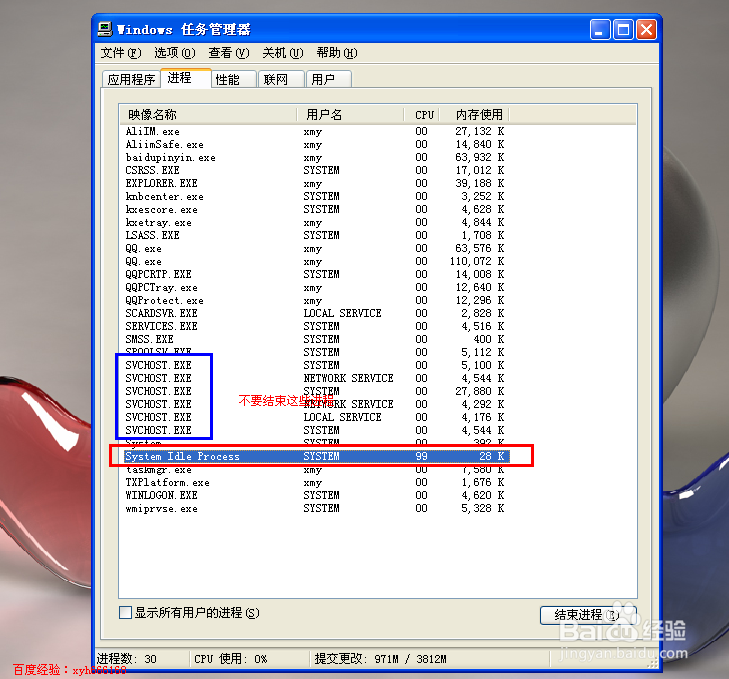The width and height of the screenshot is (729, 679).
Task: Select the CSRSS.EXE process
Action: [315, 171]
